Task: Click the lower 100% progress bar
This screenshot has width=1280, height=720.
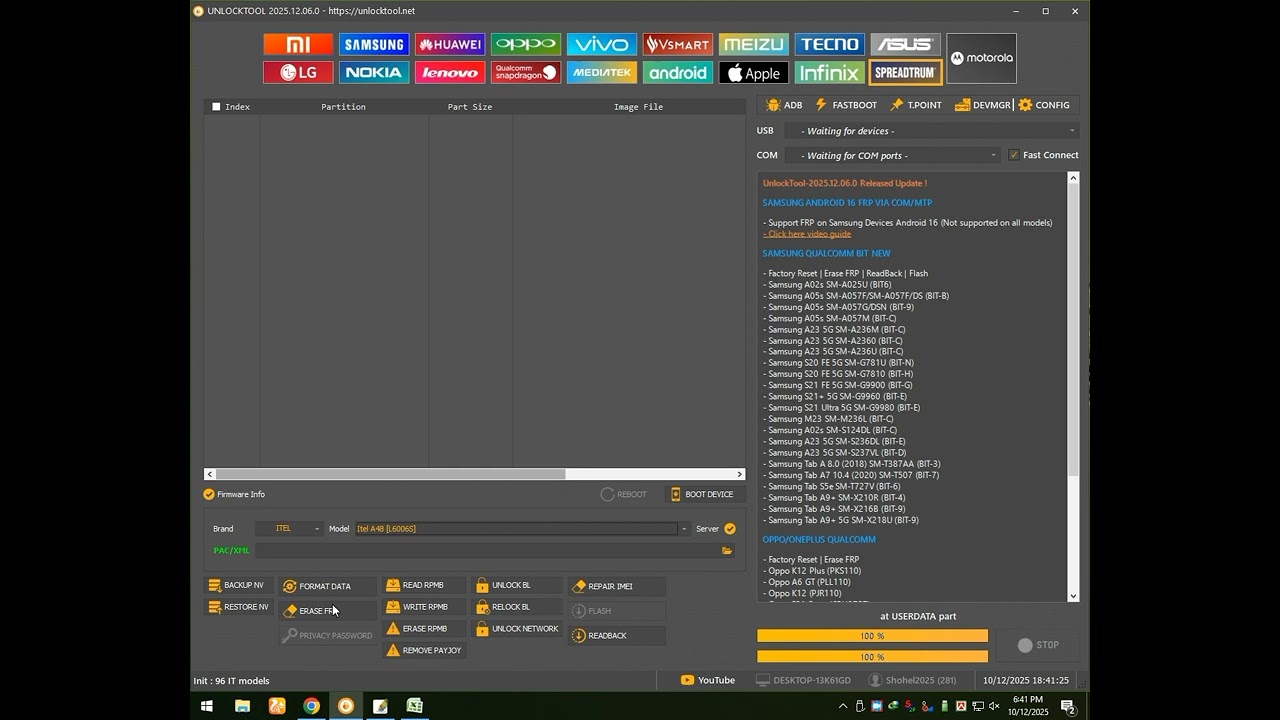Action: coord(872,657)
